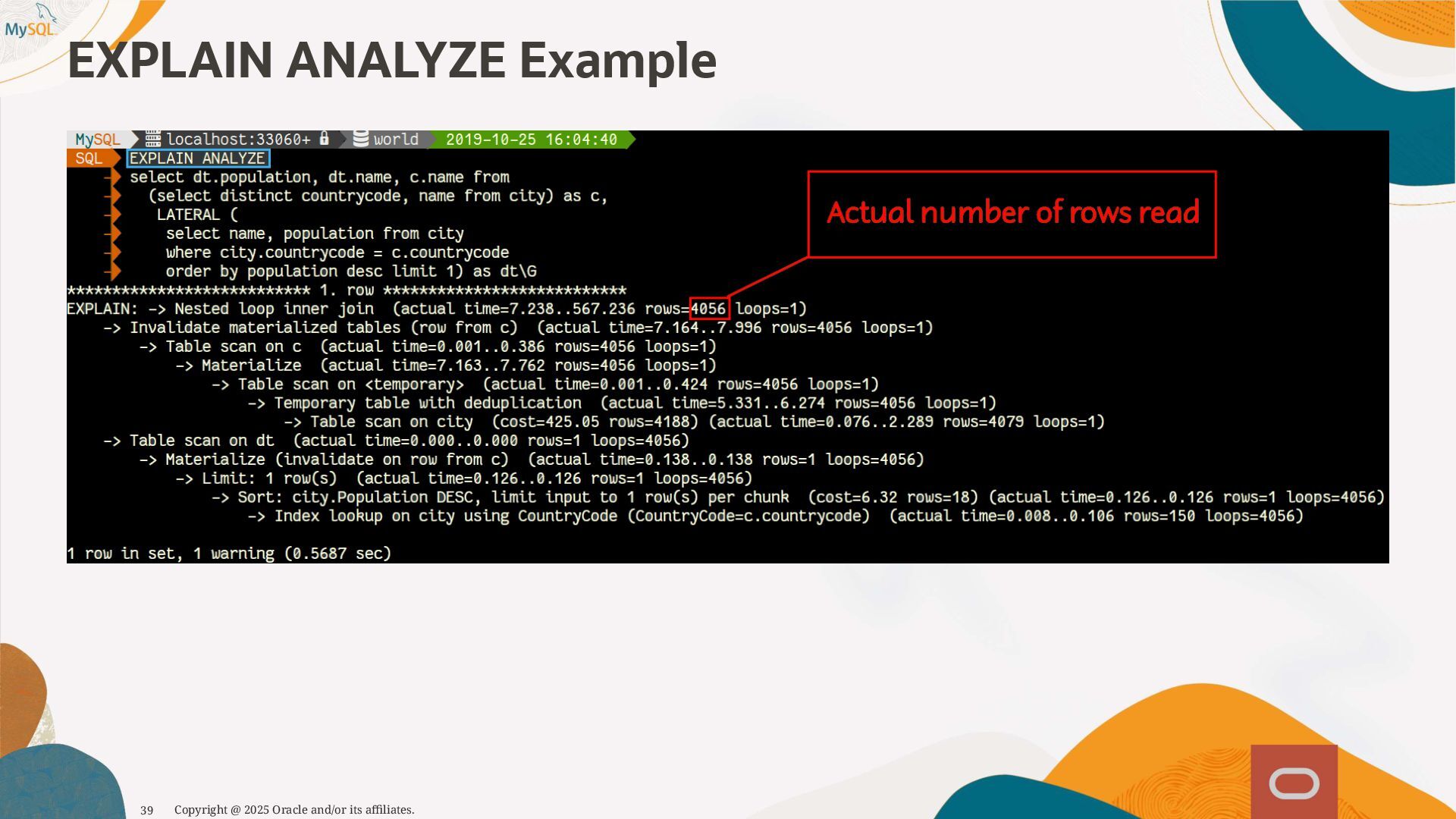
Task: Click the MySQL segment in shell prompt
Action: [x=98, y=140]
